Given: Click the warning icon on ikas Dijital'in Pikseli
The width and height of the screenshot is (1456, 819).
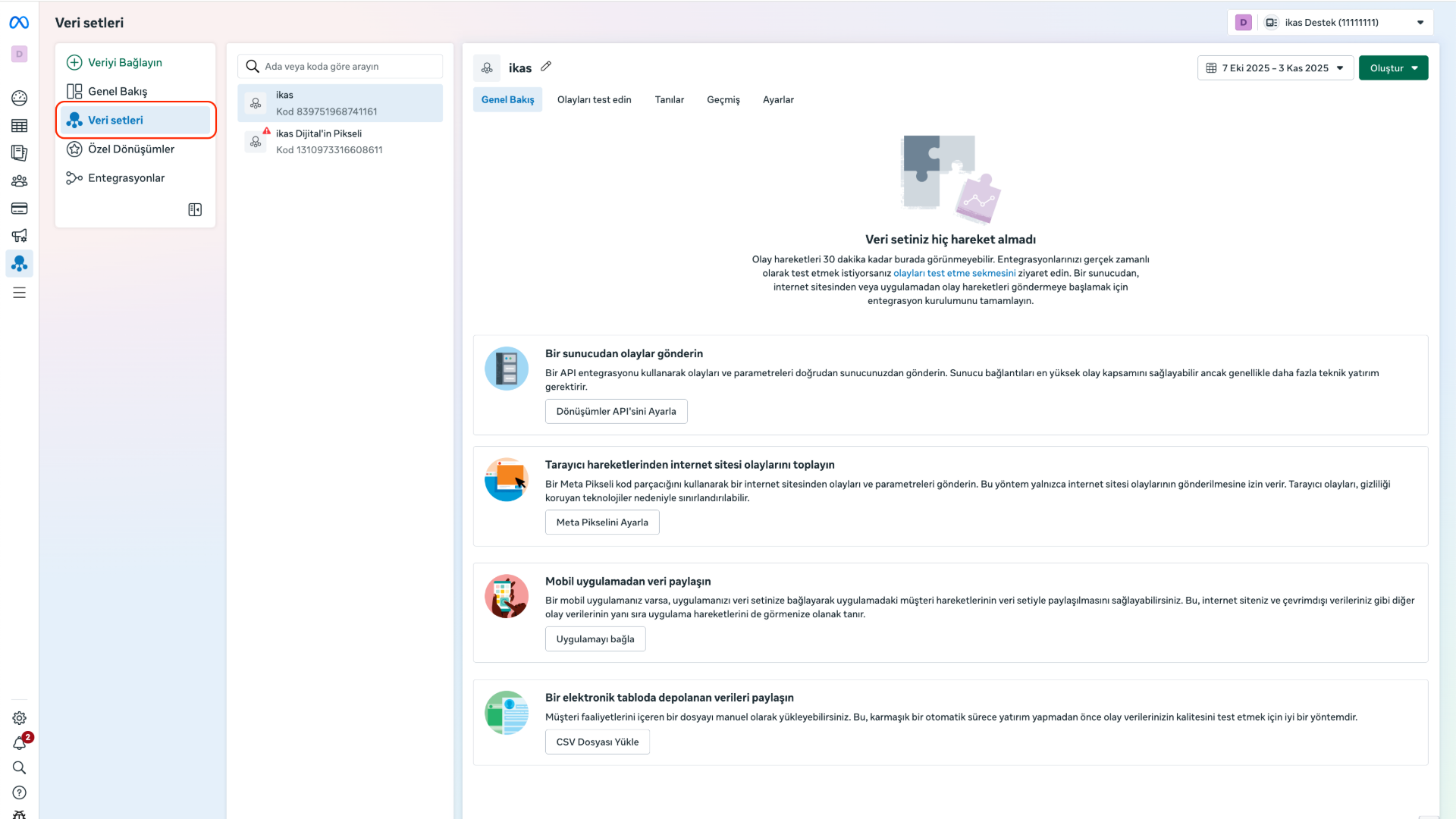Looking at the screenshot, I should (267, 130).
